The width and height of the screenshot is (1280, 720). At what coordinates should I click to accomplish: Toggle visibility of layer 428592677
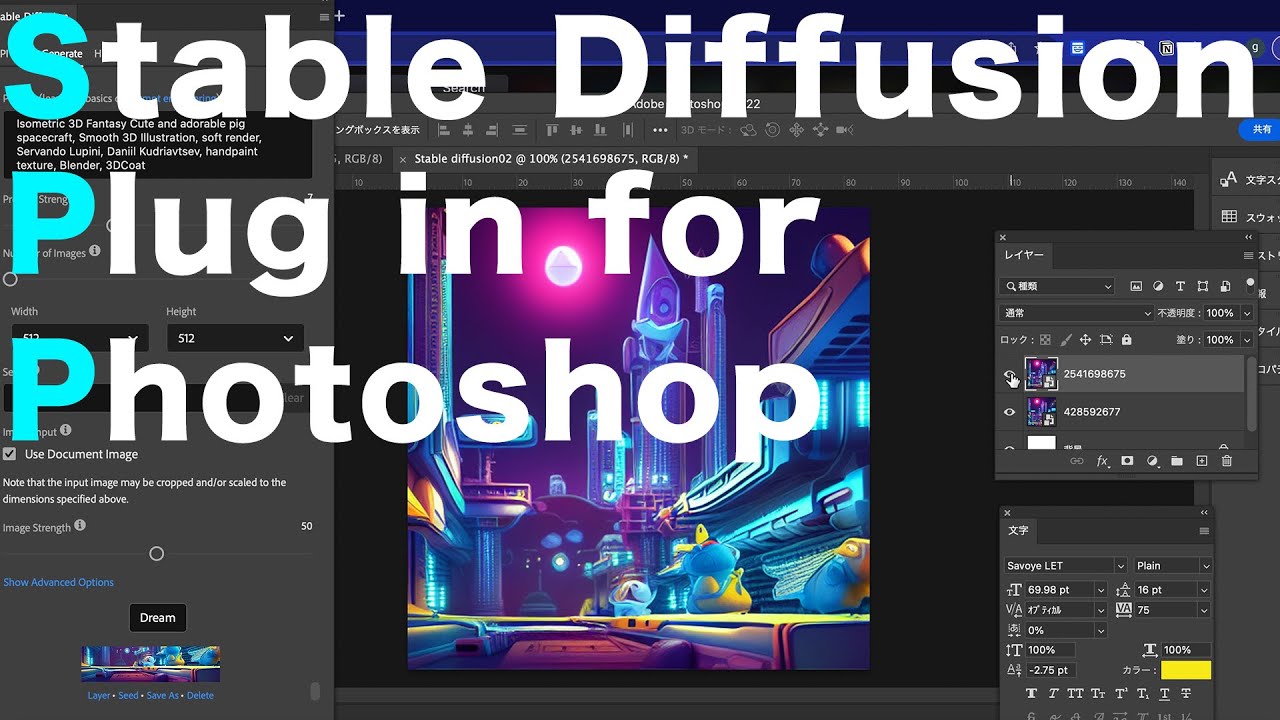click(x=1009, y=412)
